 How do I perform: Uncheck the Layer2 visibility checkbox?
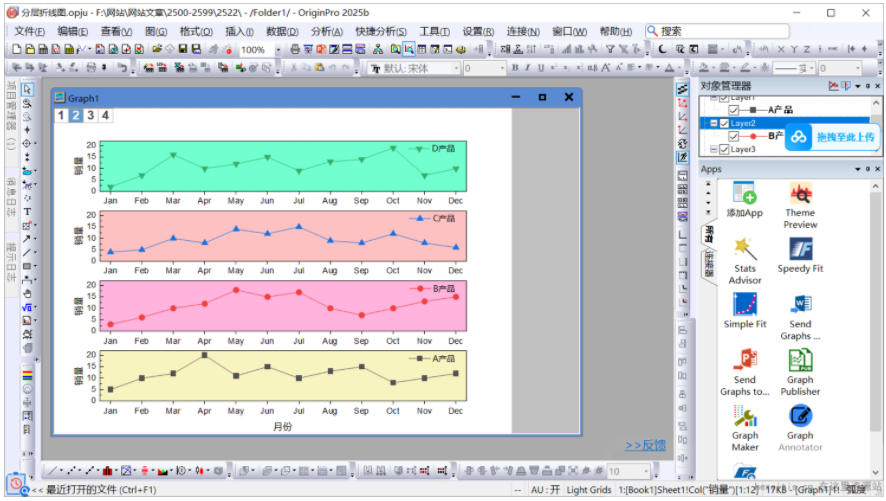(724, 123)
